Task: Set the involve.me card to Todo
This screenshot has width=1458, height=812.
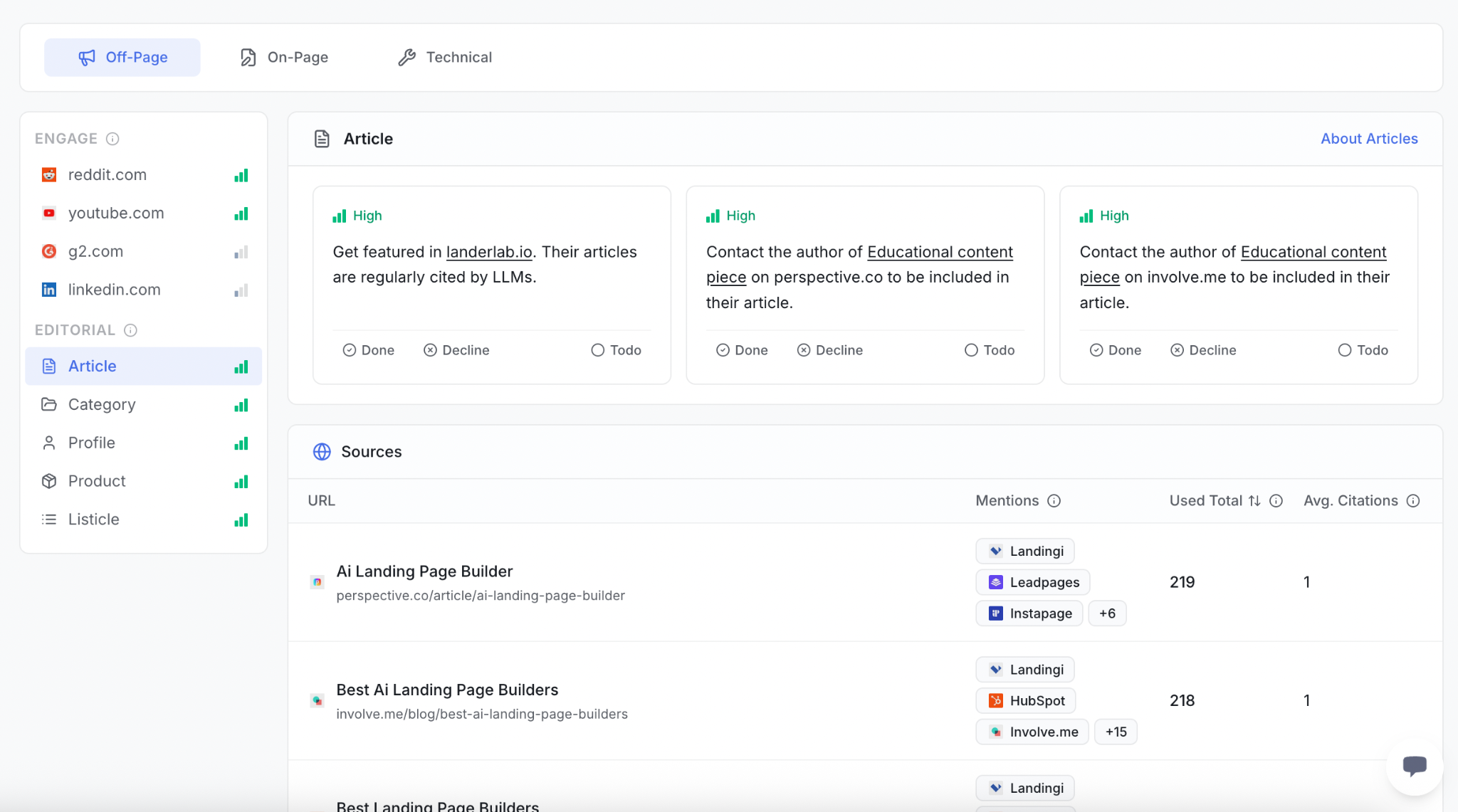Action: point(1363,350)
